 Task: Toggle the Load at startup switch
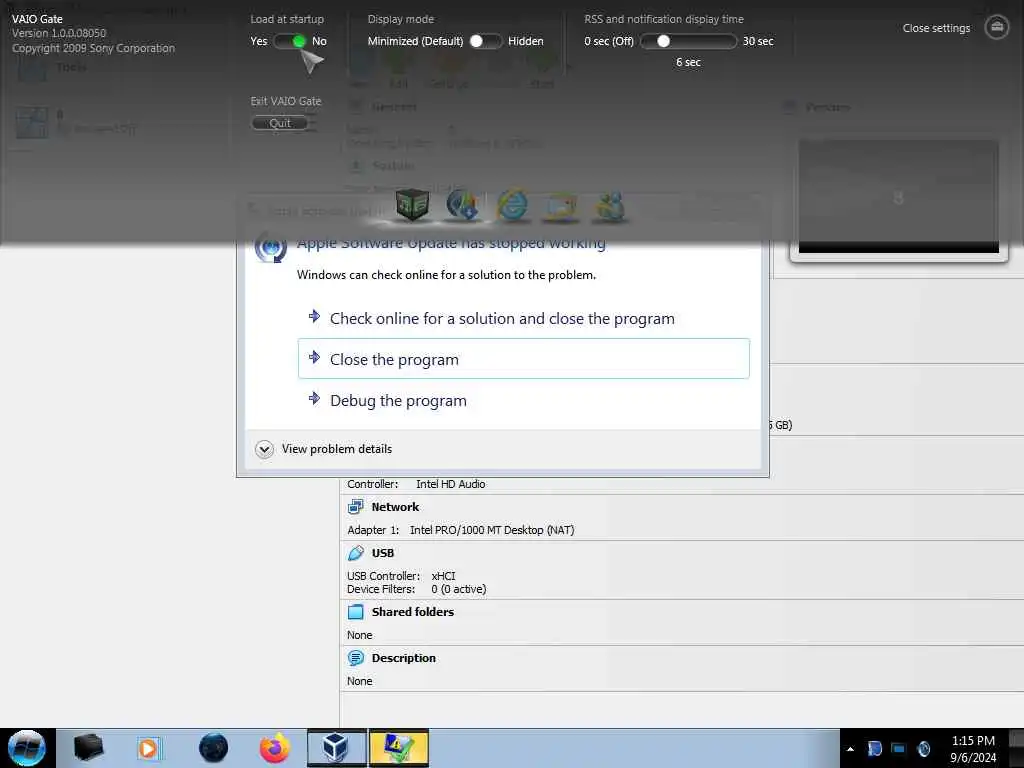tap(292, 41)
